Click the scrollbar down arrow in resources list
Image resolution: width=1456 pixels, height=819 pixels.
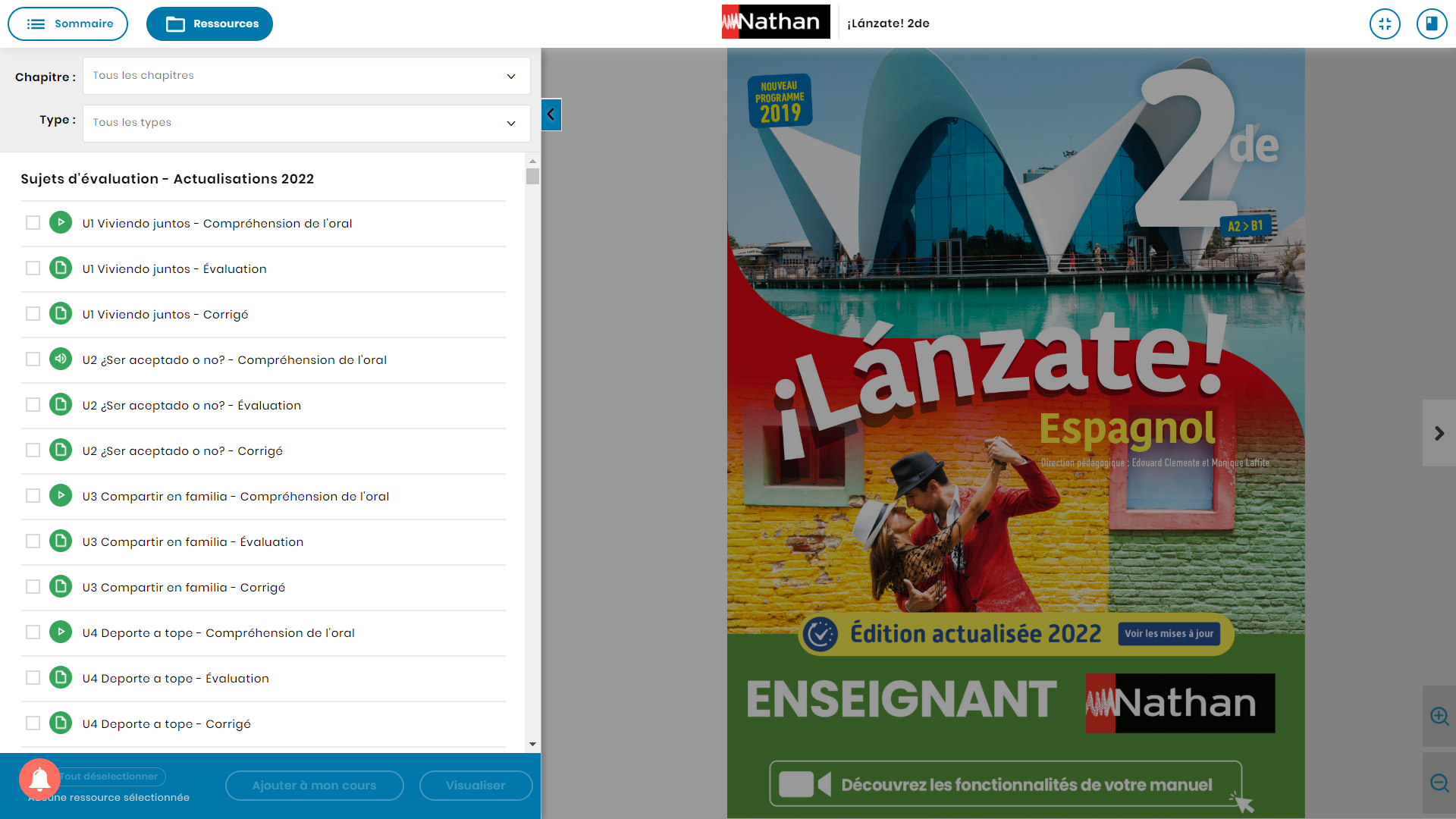coord(532,745)
